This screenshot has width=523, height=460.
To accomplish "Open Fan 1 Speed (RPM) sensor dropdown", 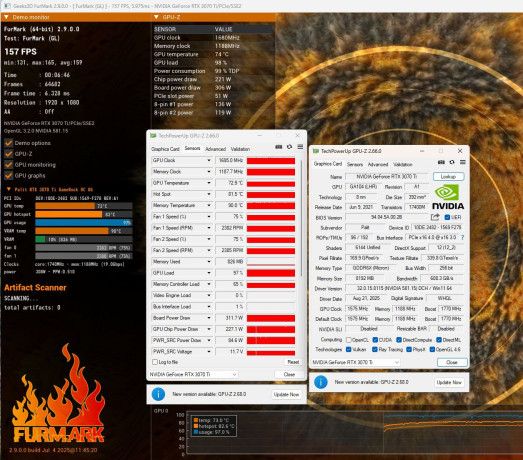I will (209, 228).
